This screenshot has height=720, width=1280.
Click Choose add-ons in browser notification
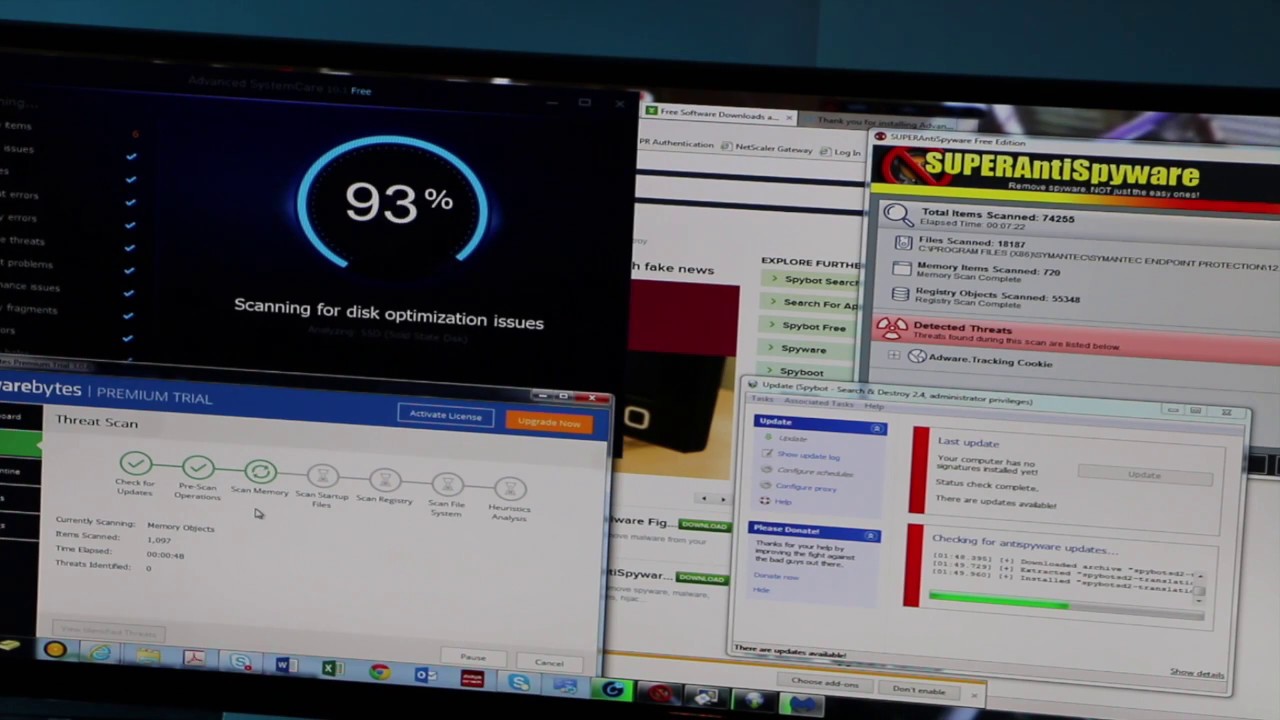coord(825,682)
